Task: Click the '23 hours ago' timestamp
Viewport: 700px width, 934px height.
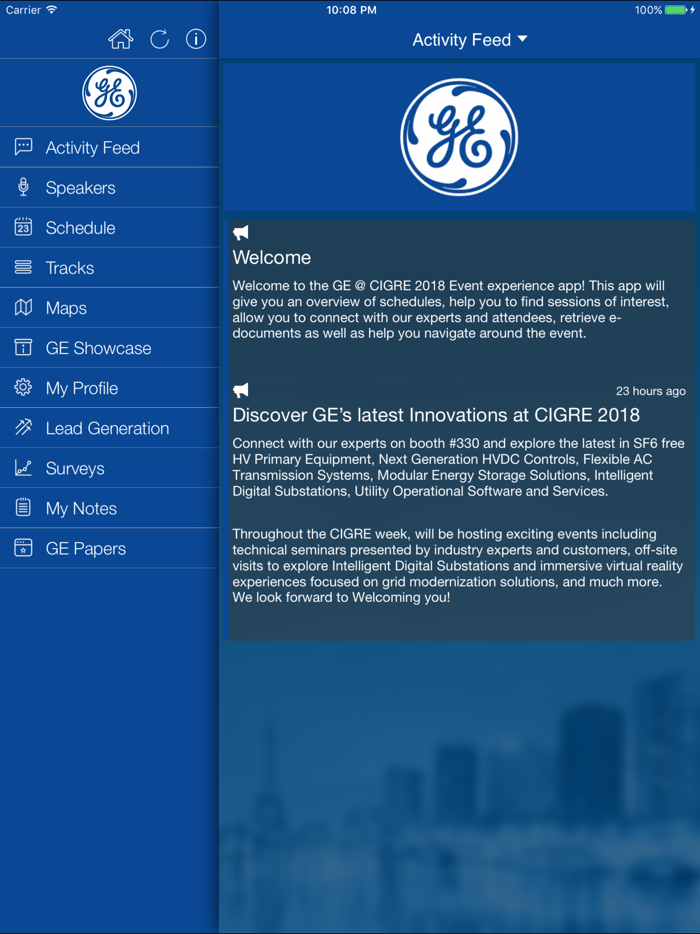Action: pyautogui.click(x=651, y=391)
